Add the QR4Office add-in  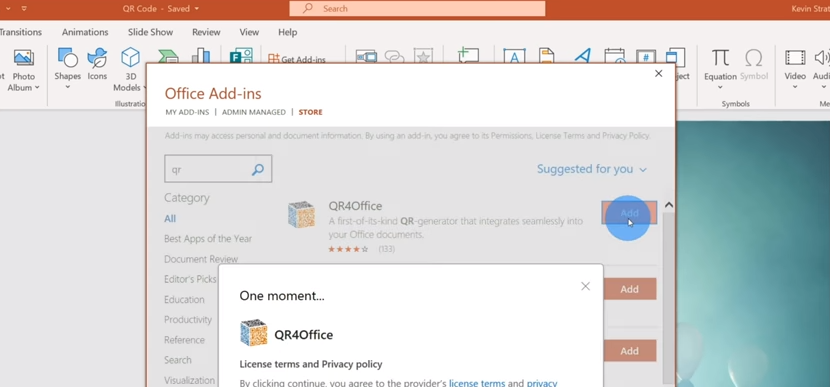pyautogui.click(x=629, y=213)
